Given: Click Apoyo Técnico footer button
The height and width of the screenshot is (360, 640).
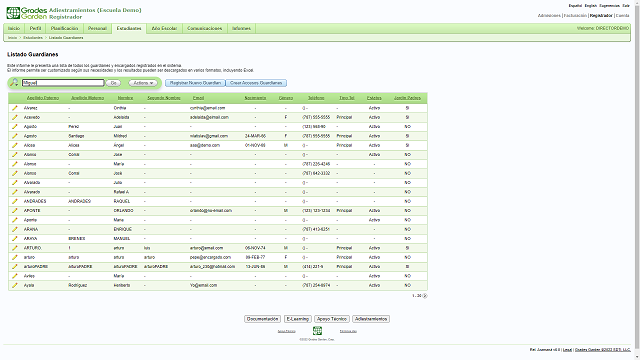Looking at the screenshot, I should point(331,319).
